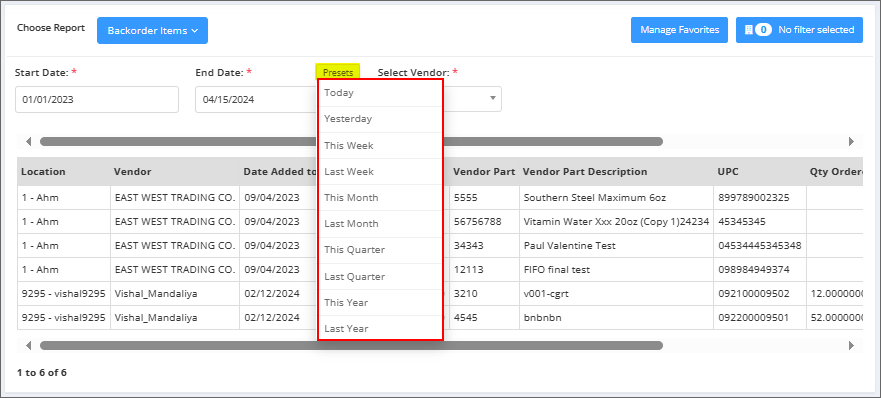Select the Last Week preset
Screen dimensions: 881x398
(380, 171)
